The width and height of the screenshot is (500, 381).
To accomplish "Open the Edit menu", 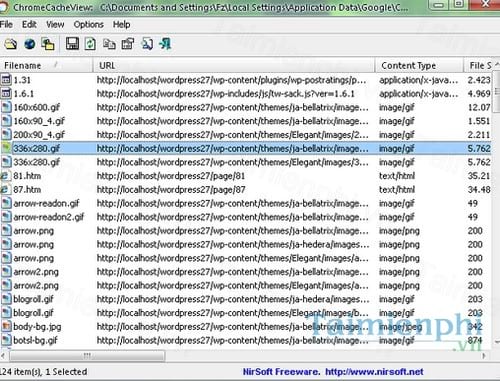I will (x=29, y=24).
